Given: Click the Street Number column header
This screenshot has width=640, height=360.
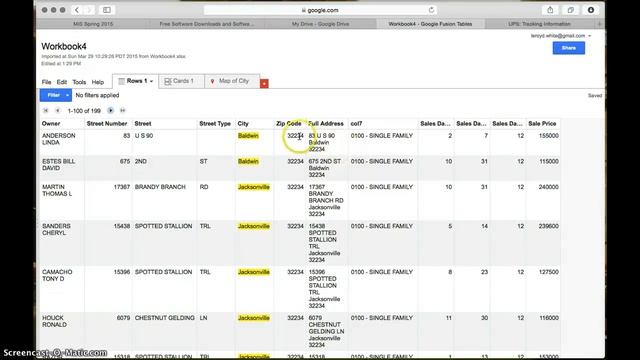Looking at the screenshot, I should point(107,123).
